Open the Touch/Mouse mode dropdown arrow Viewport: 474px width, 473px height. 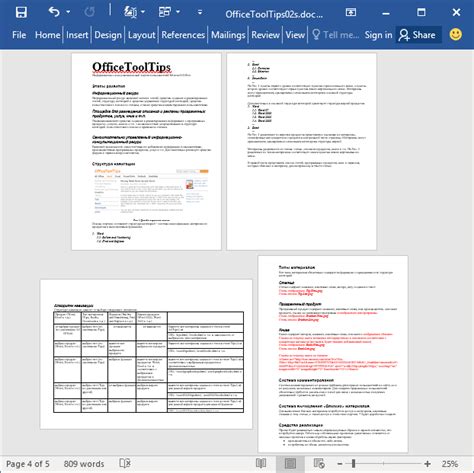click(x=178, y=12)
